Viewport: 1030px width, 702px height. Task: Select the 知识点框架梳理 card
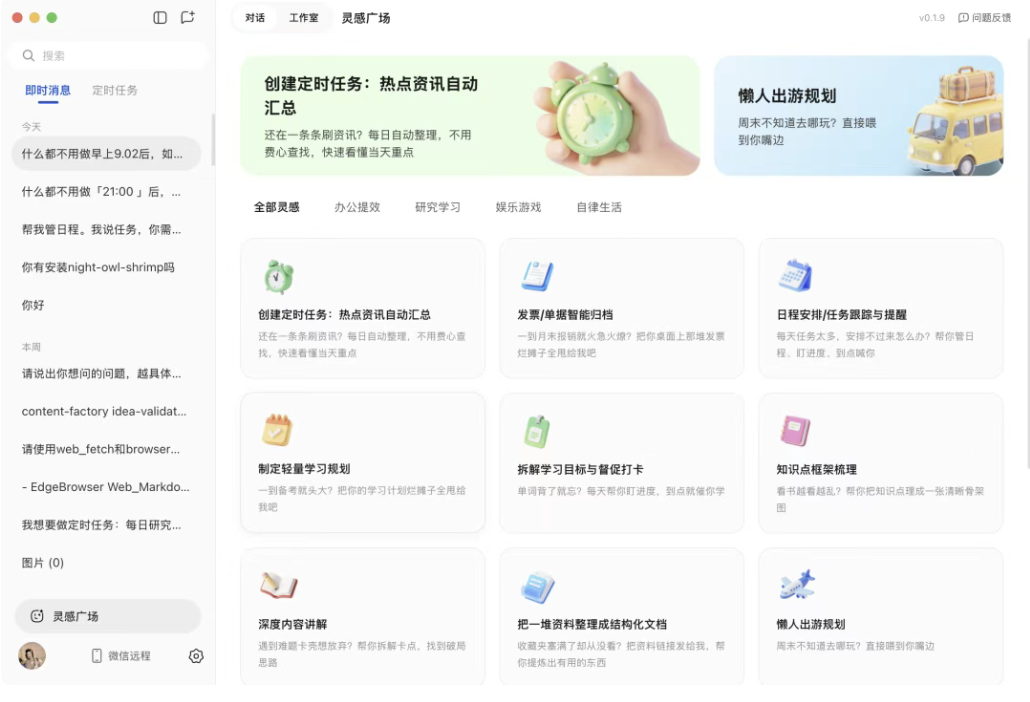(880, 462)
